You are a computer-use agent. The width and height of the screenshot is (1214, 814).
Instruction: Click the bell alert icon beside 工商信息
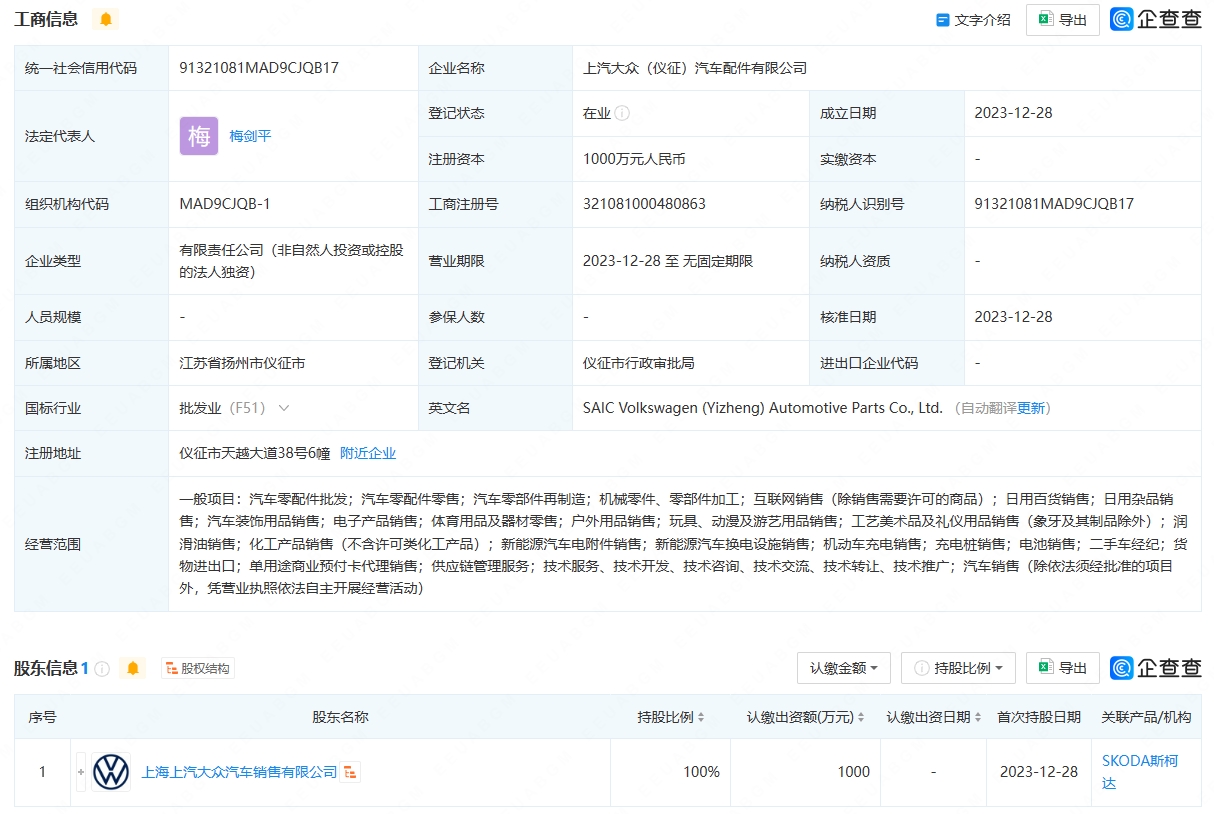coord(105,19)
